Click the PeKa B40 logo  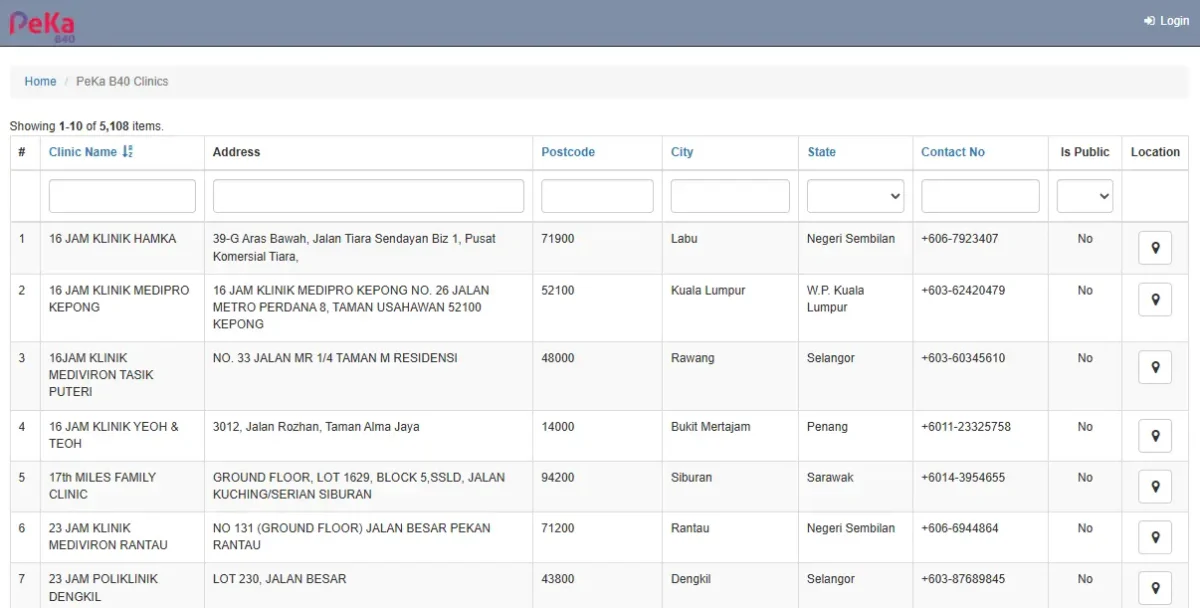pyautogui.click(x=42, y=25)
